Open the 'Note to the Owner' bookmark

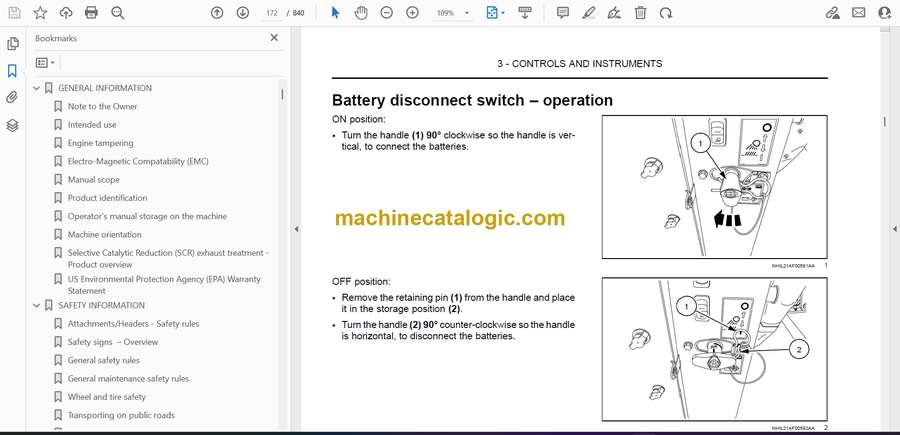pyautogui.click(x=103, y=106)
